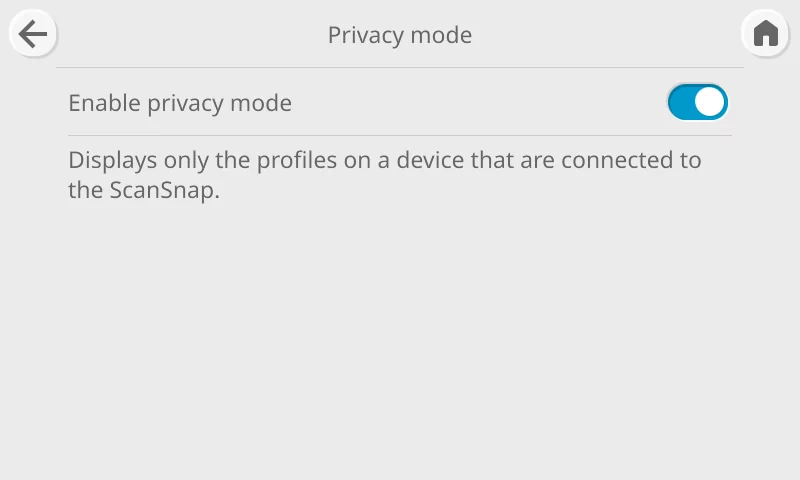Click the white knob of the toggle
Image resolution: width=800 pixels, height=480 pixels.
pos(709,102)
